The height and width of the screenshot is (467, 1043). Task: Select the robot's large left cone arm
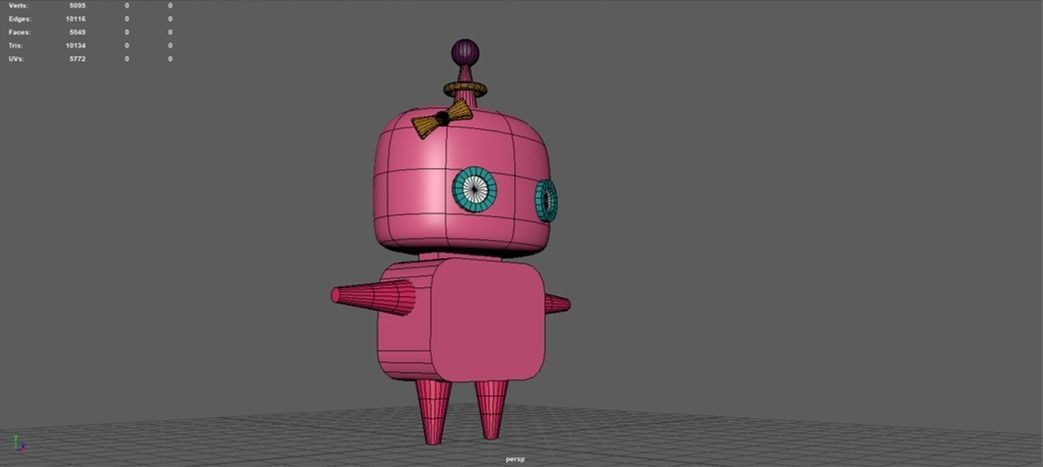373,297
